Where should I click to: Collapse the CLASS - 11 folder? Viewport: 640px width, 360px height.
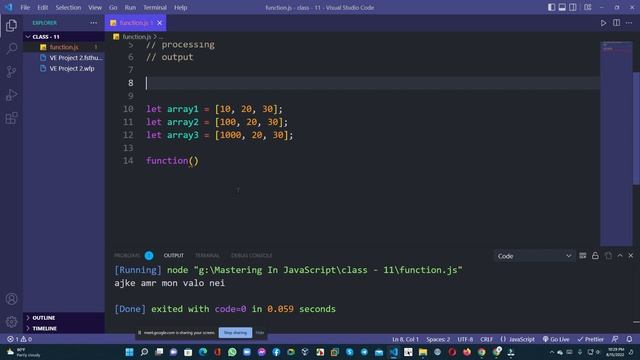64,37
